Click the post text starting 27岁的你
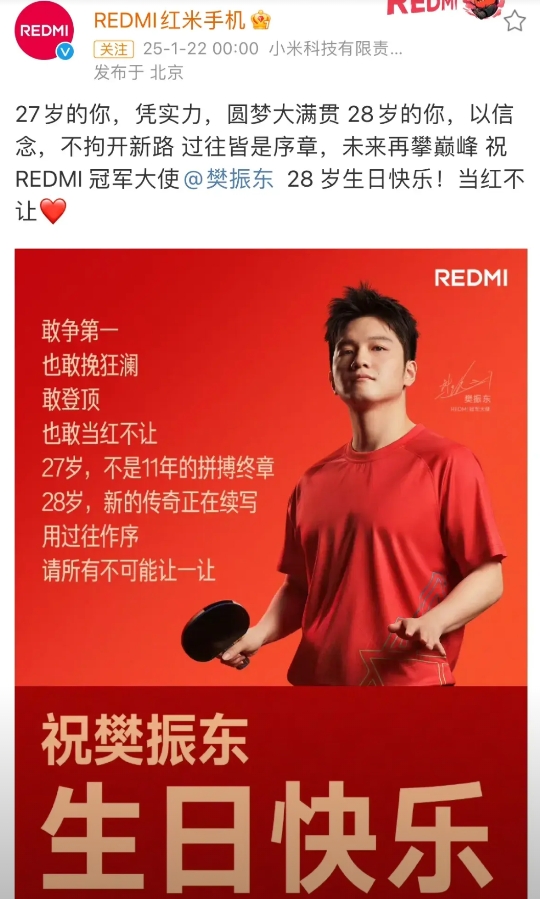The width and height of the screenshot is (540, 899). [270, 163]
